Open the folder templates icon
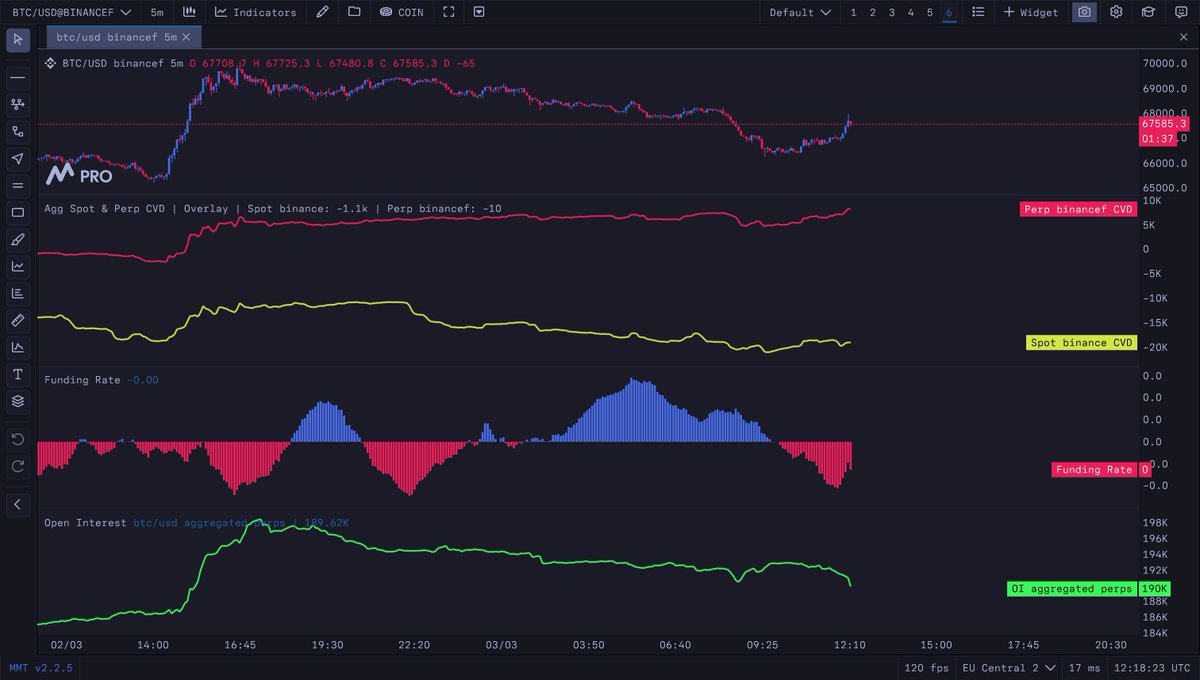 [354, 12]
